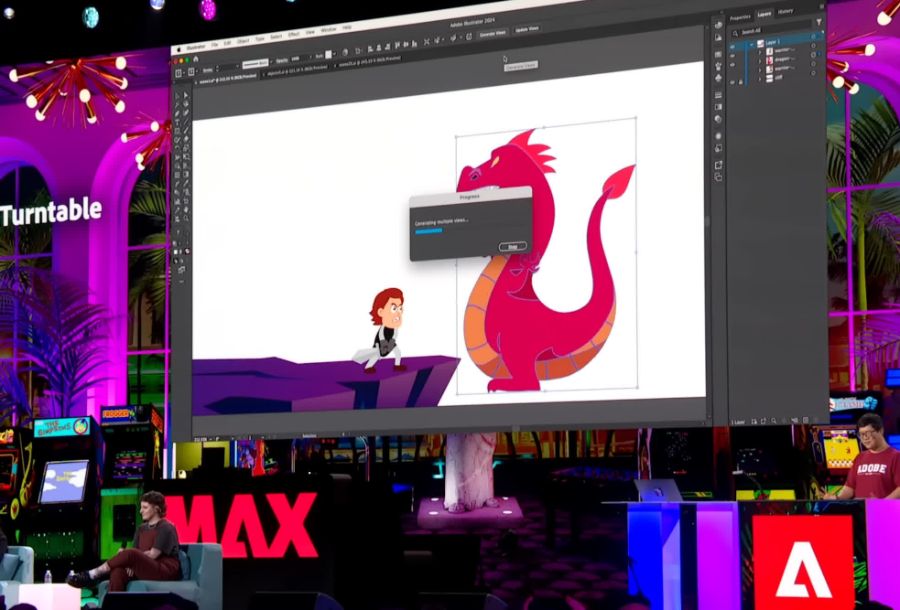Select the Zoom magnifier tool

pyautogui.click(x=186, y=219)
